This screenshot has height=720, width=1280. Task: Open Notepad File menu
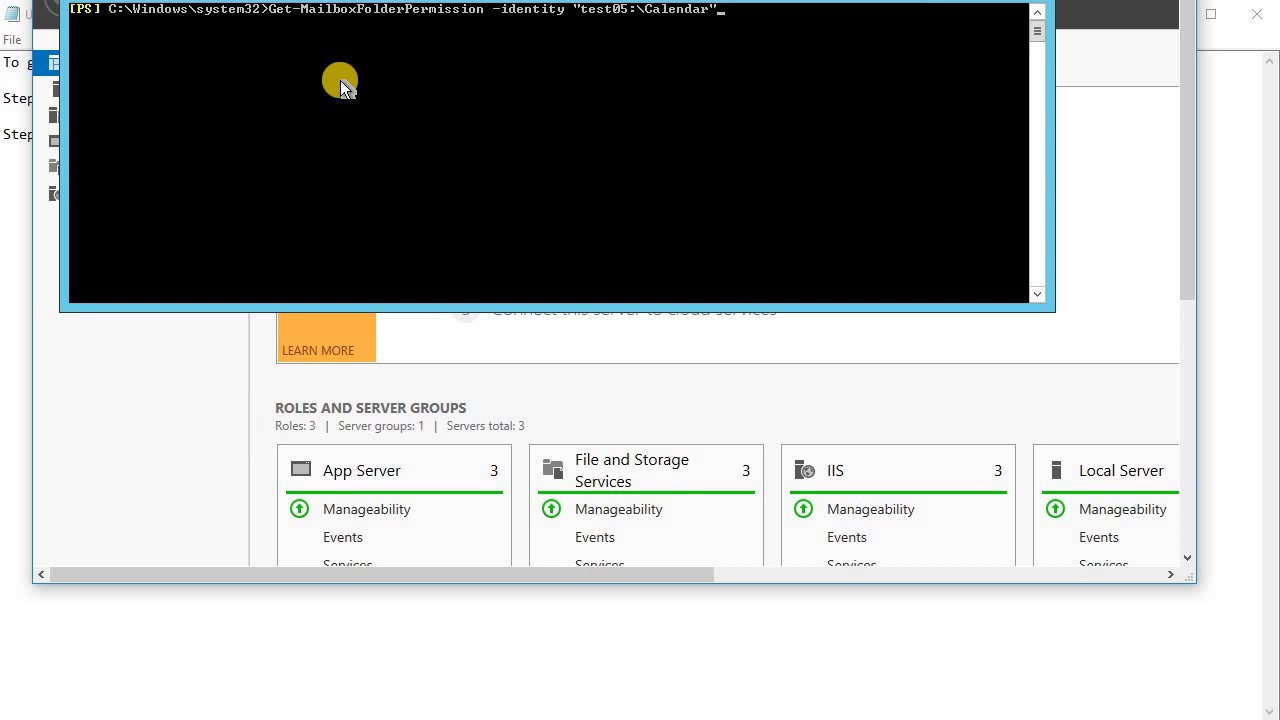(x=12, y=40)
